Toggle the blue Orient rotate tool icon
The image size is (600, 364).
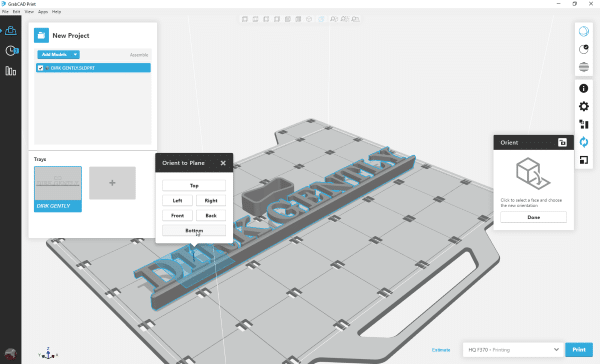(x=584, y=142)
